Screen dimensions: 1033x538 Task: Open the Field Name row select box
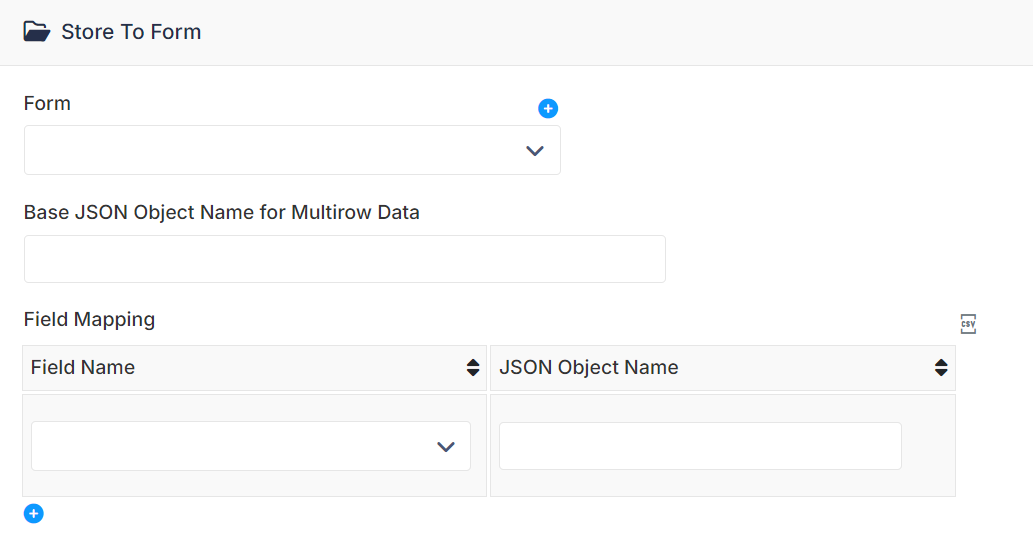click(251, 446)
